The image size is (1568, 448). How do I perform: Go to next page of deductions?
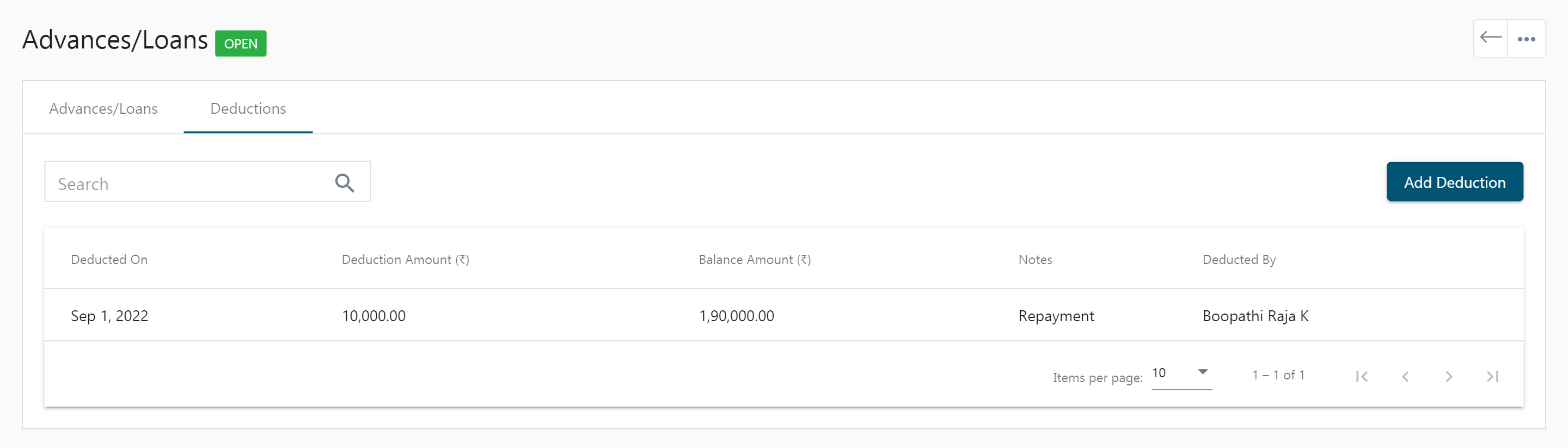tap(1449, 377)
